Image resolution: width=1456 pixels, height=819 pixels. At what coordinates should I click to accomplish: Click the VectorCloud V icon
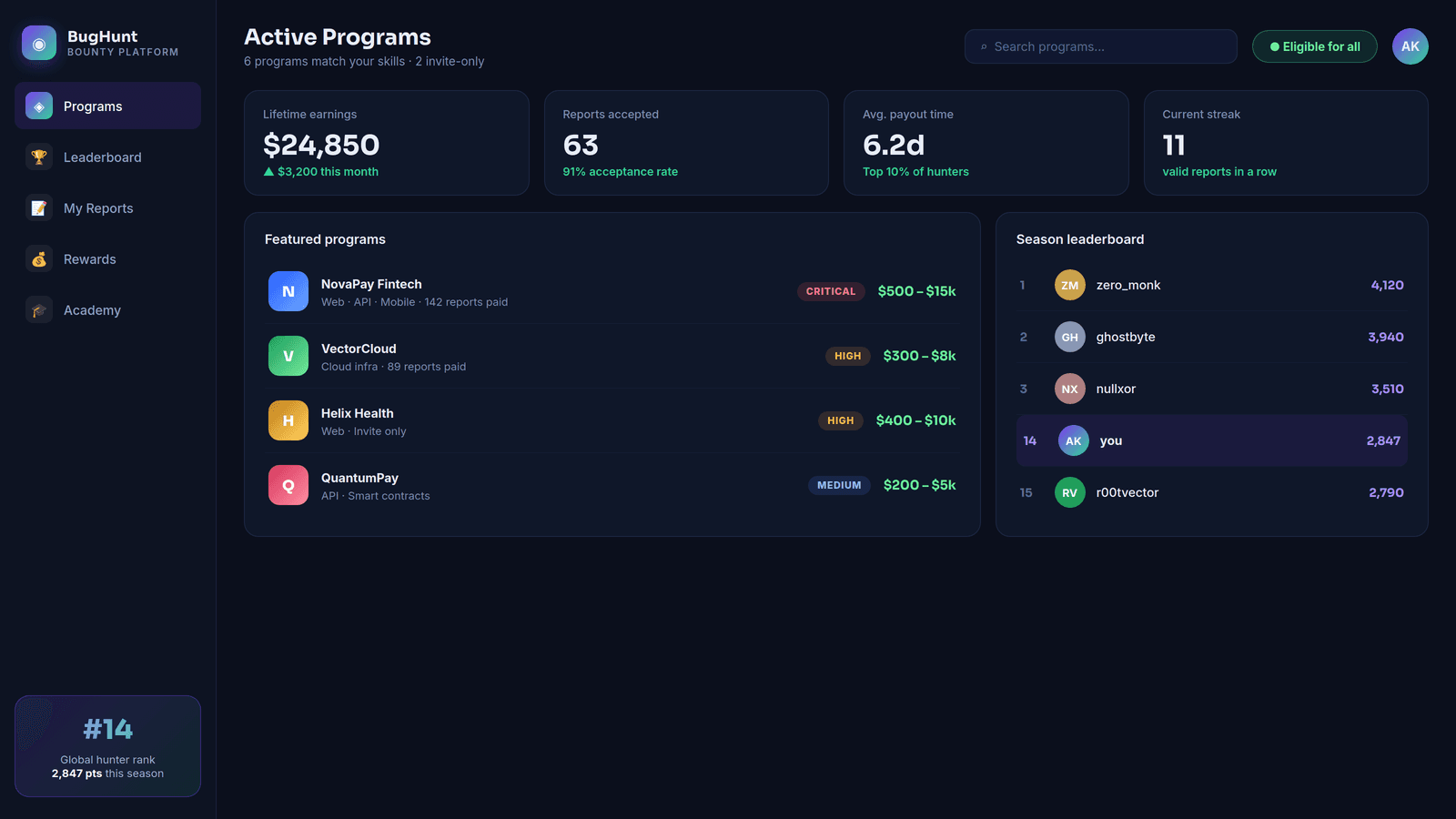pos(288,356)
